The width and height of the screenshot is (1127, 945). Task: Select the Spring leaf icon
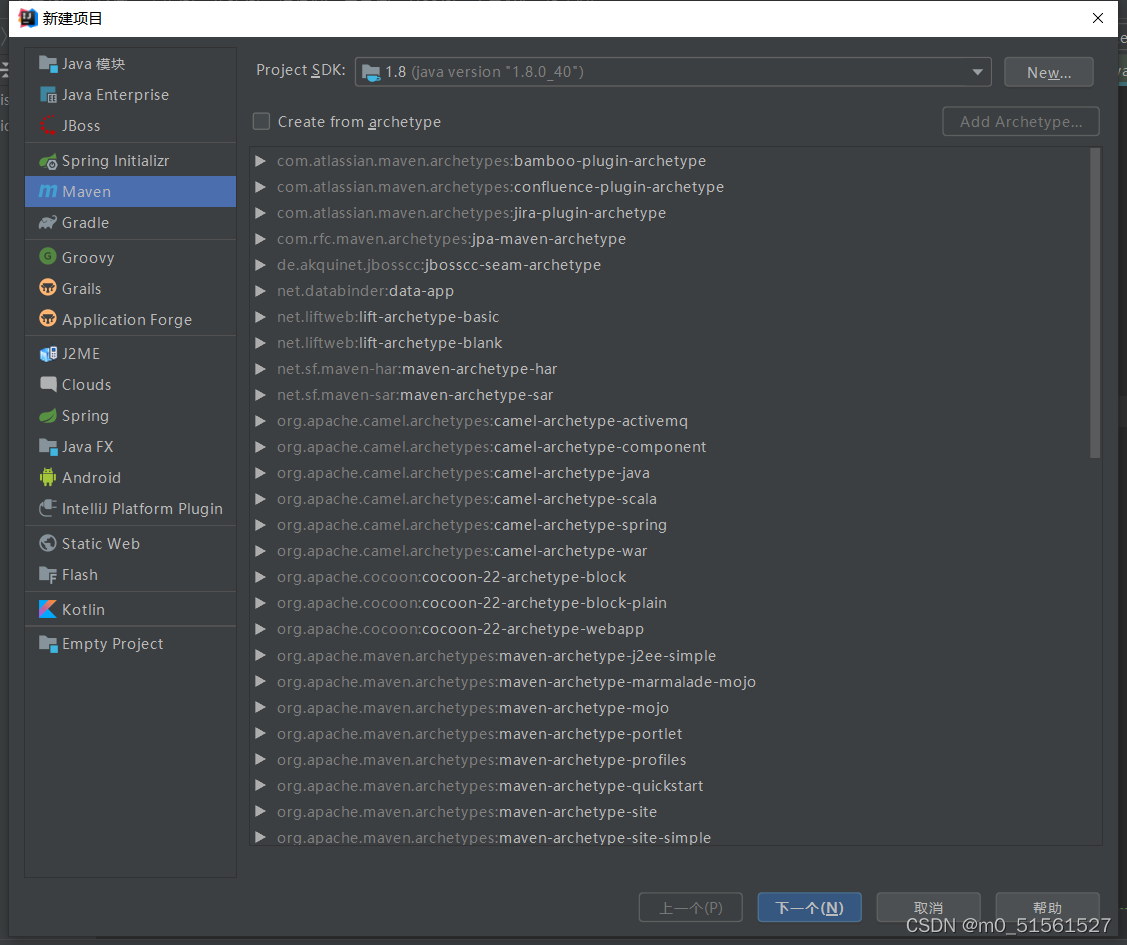pyautogui.click(x=48, y=415)
